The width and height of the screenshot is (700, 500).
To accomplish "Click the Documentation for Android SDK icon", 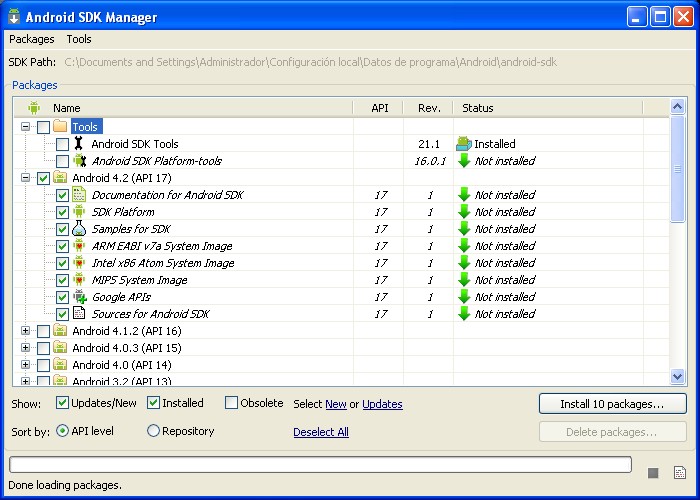I will 79,194.
